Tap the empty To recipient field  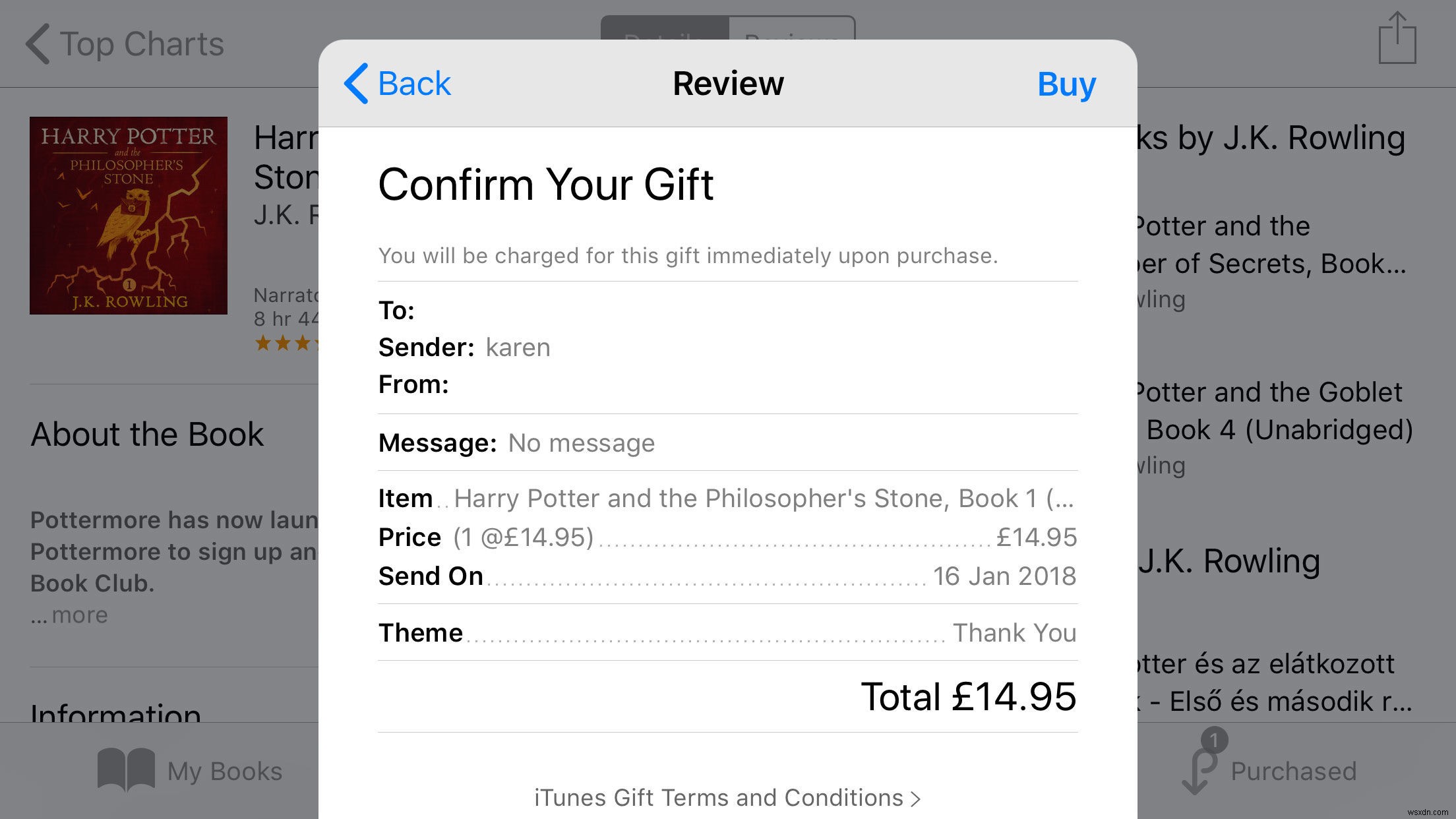[593, 310]
